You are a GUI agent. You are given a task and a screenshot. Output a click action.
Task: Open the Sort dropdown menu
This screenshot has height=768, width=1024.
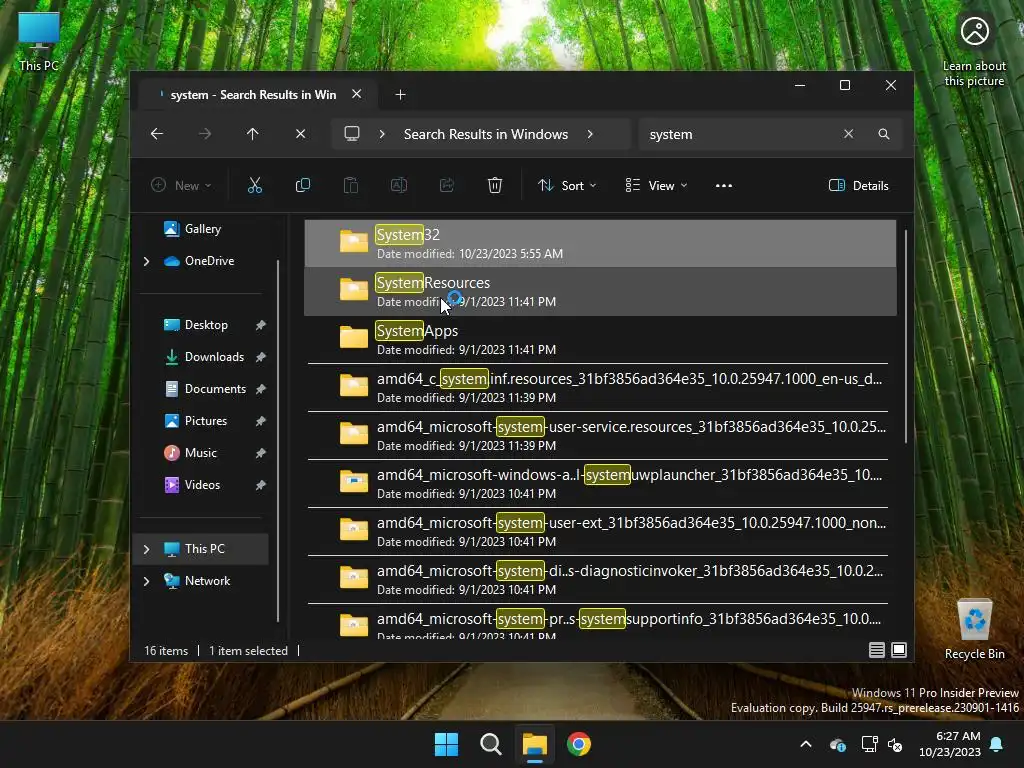567,185
